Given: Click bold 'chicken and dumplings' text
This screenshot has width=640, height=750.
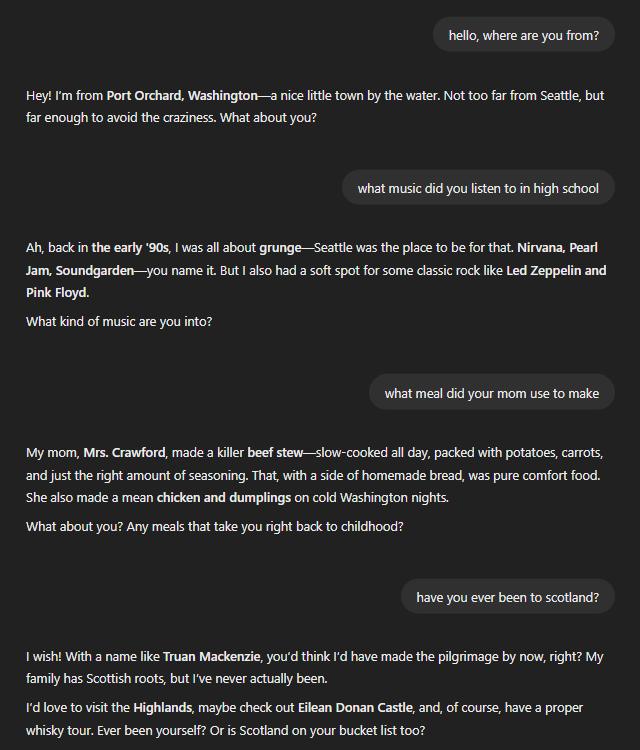Looking at the screenshot, I should (224, 497).
